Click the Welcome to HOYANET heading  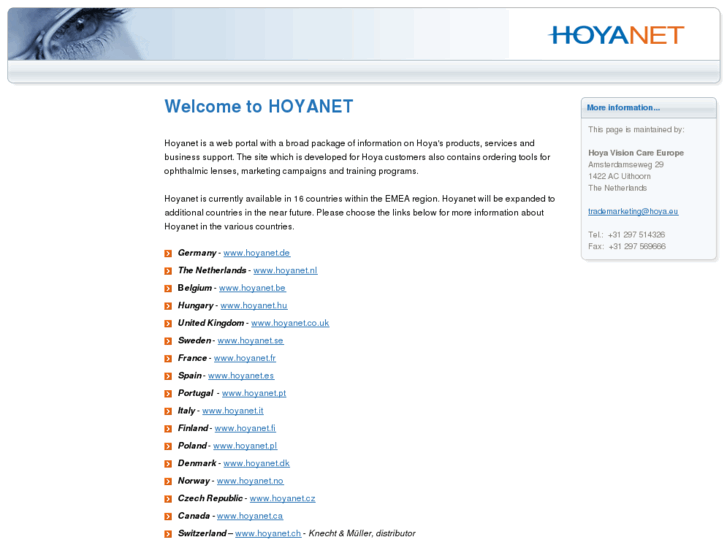[x=259, y=107]
